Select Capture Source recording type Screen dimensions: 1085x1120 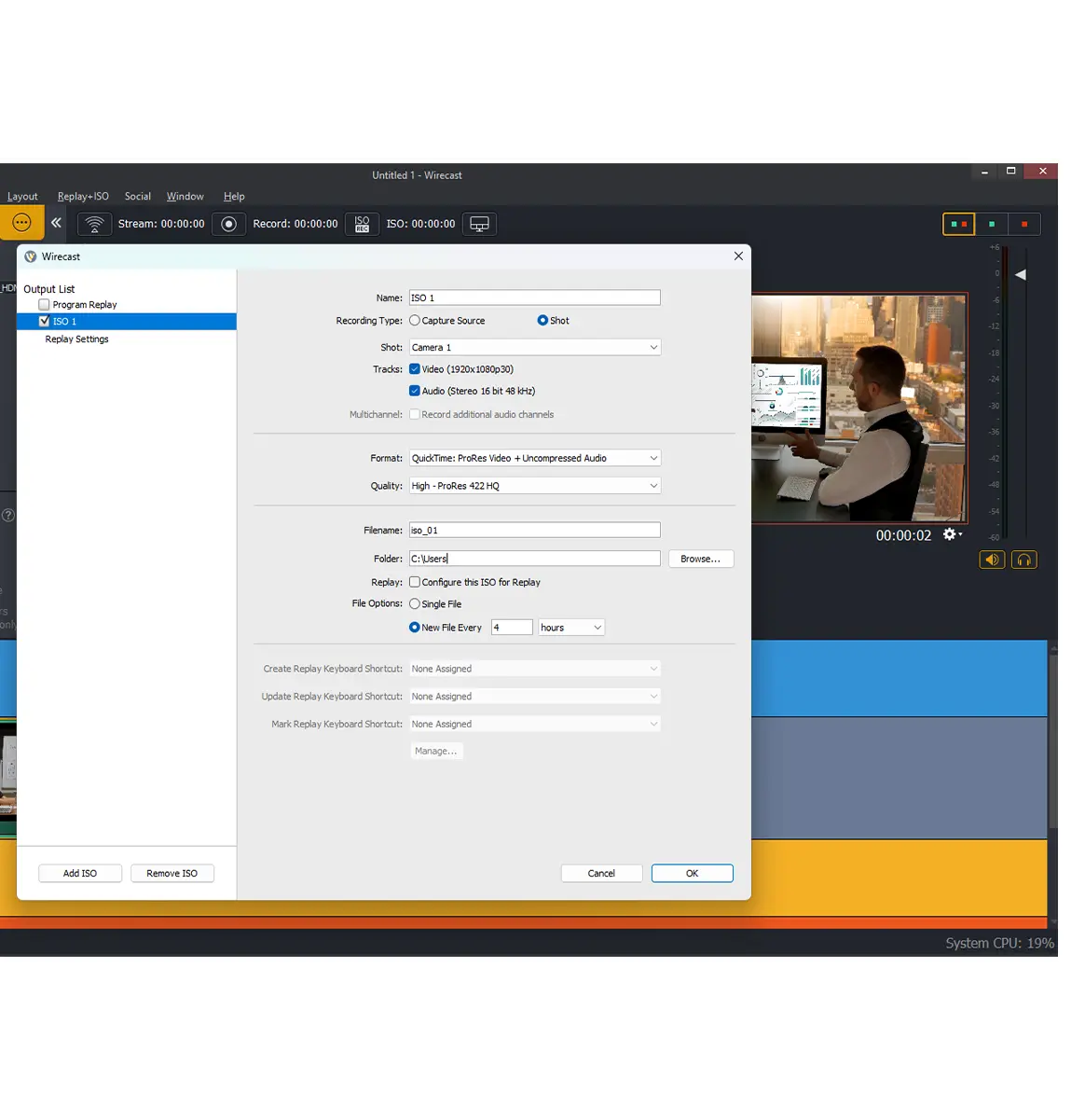pos(415,321)
